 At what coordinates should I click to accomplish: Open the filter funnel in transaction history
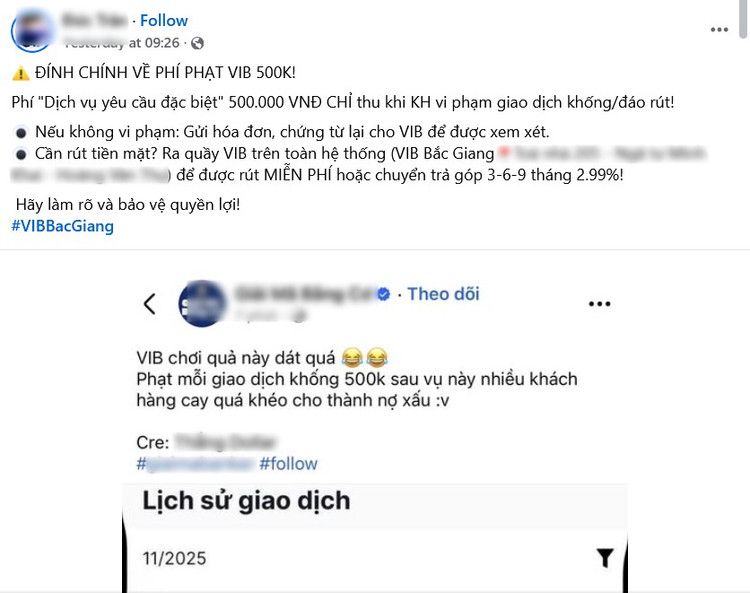[x=605, y=558]
